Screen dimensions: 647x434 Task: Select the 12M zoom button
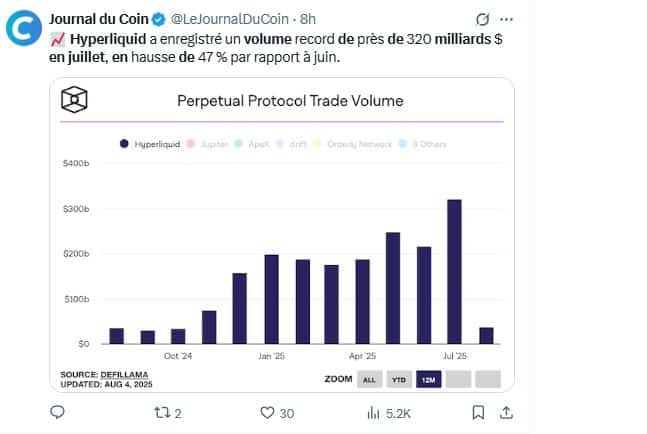tap(429, 380)
